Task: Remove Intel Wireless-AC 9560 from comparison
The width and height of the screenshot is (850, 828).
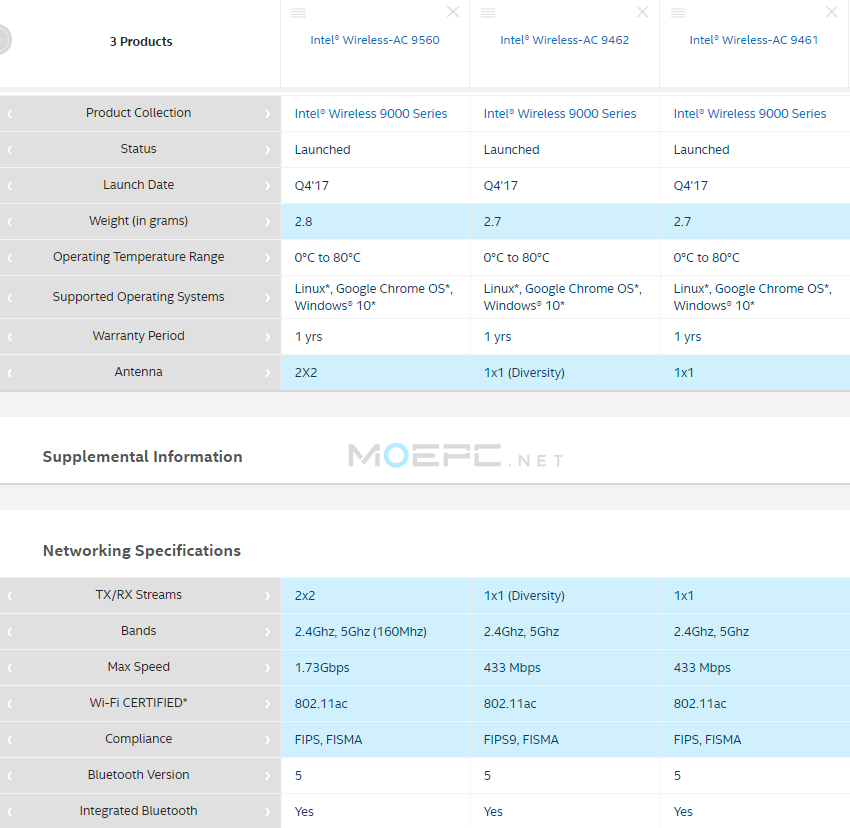Action: click(453, 12)
